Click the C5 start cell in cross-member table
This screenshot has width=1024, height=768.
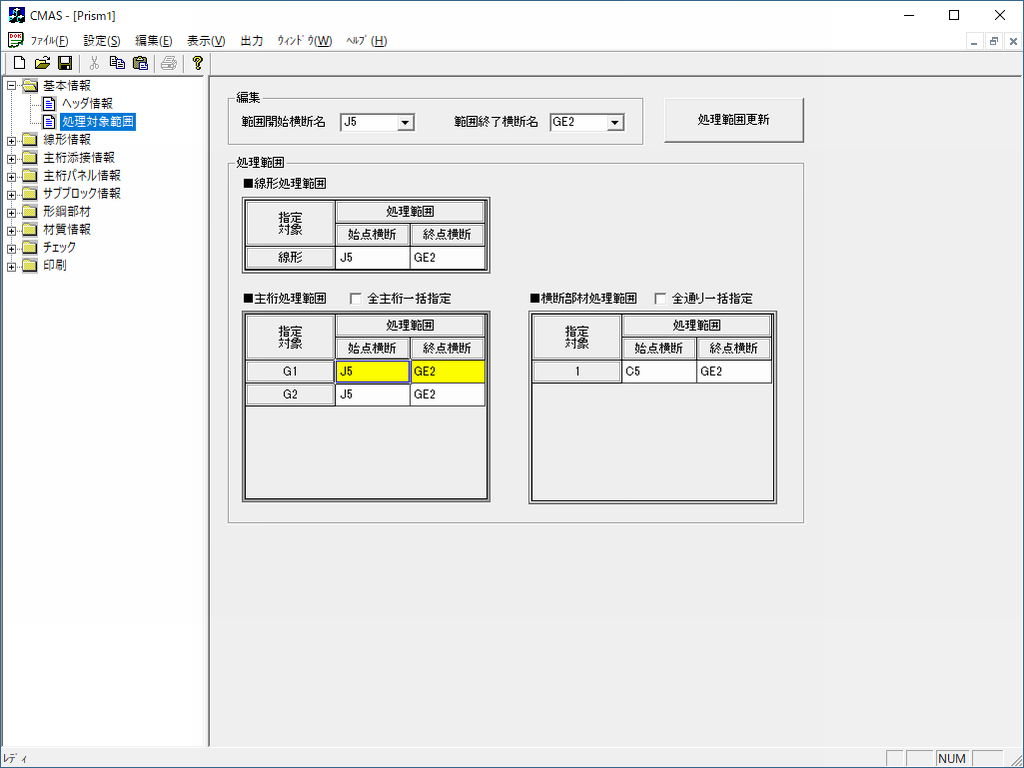click(658, 371)
